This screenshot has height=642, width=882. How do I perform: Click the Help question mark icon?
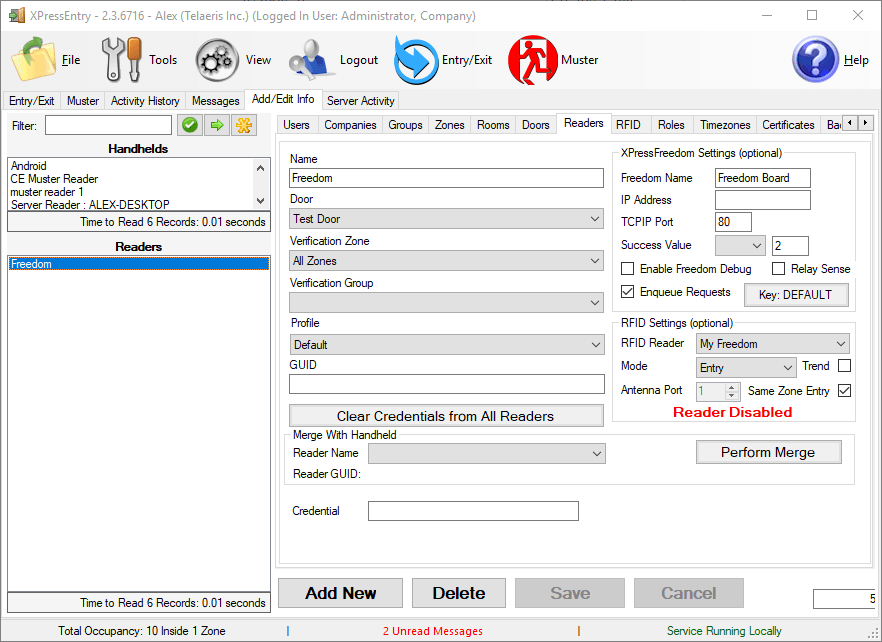click(814, 58)
